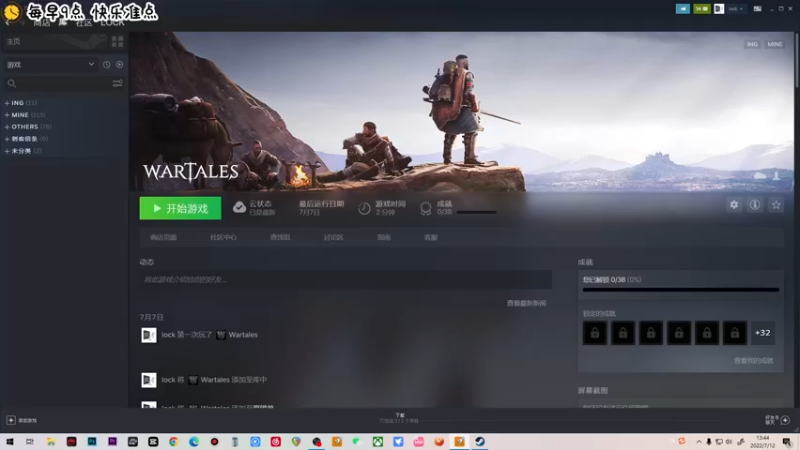Switch library to grid view icon

117,41
